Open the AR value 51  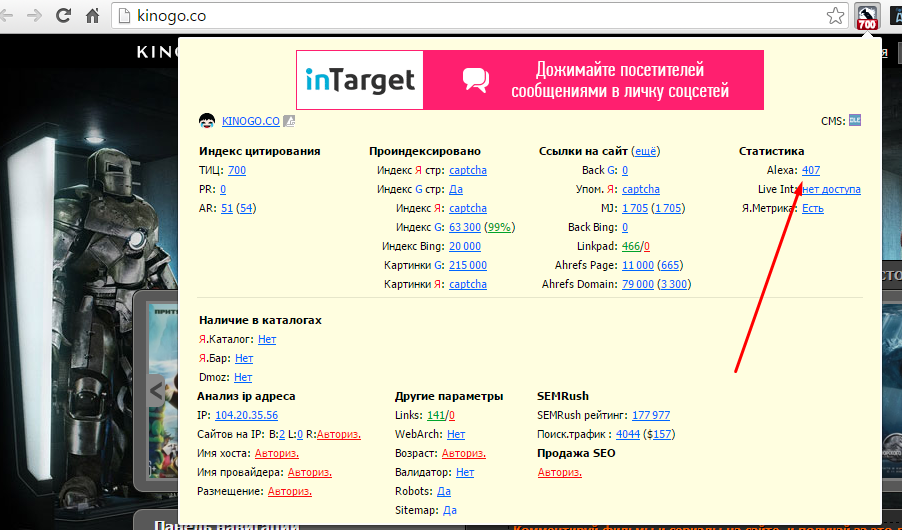[x=227, y=208]
